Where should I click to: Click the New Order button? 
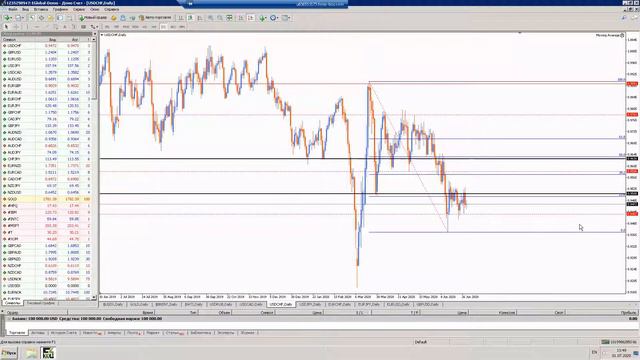(93, 18)
